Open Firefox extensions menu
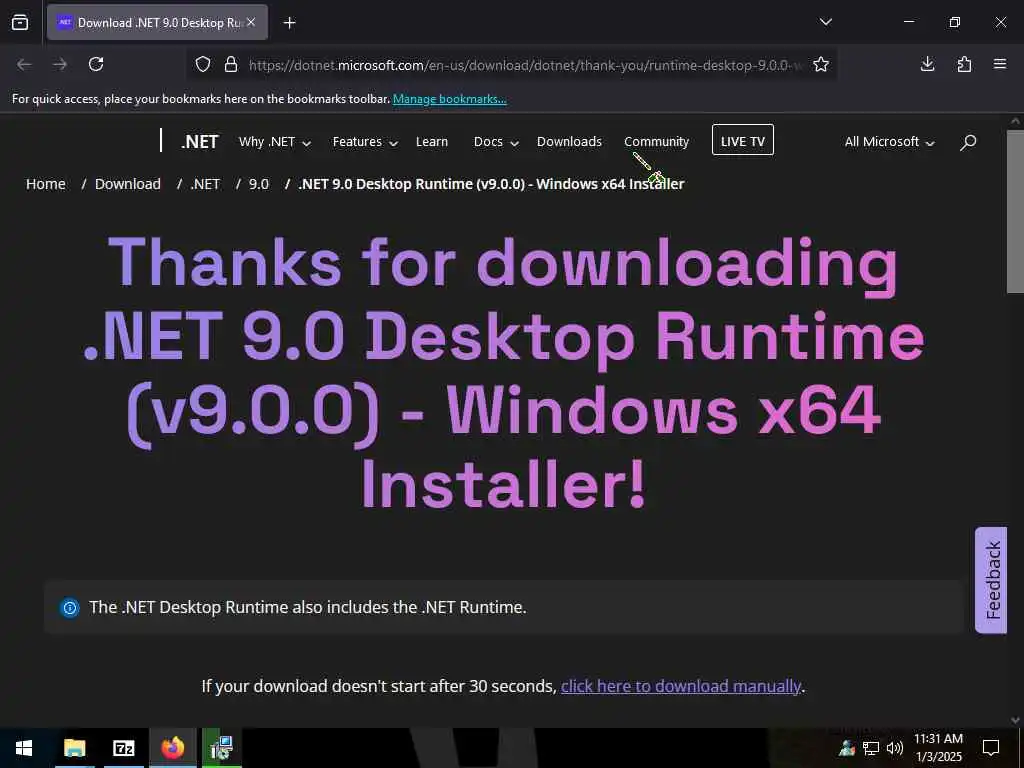This screenshot has height=768, width=1024. (964, 64)
